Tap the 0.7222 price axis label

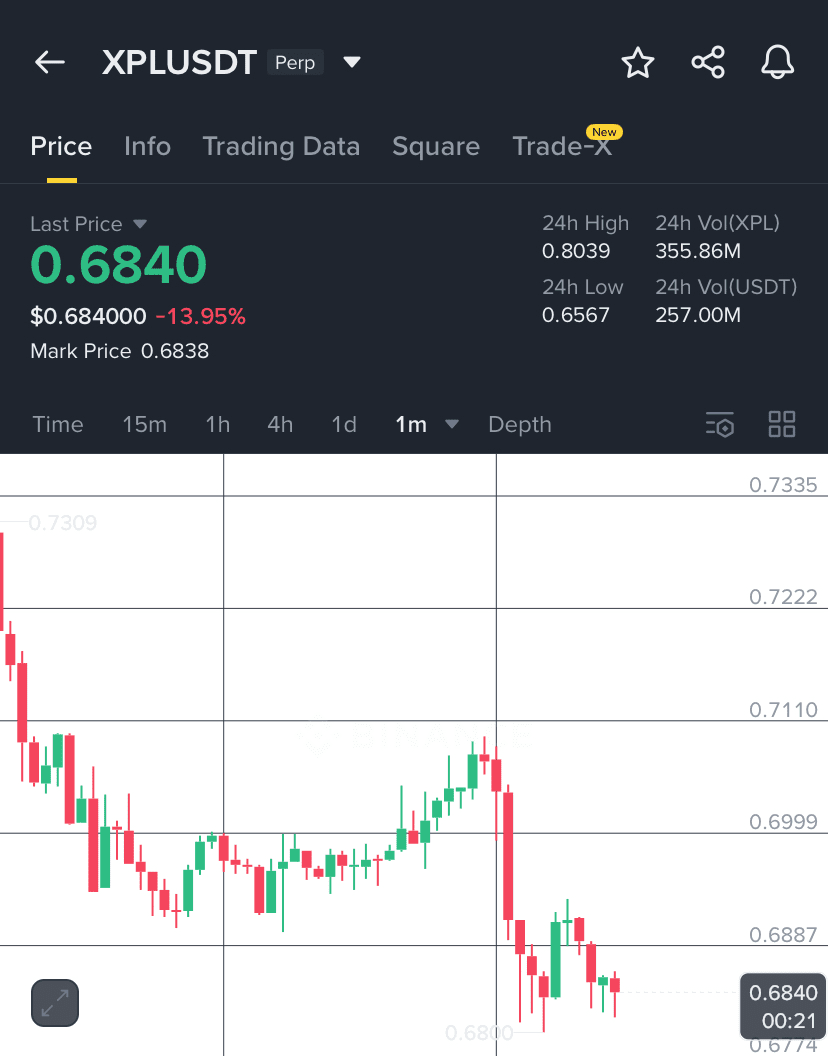click(783, 597)
